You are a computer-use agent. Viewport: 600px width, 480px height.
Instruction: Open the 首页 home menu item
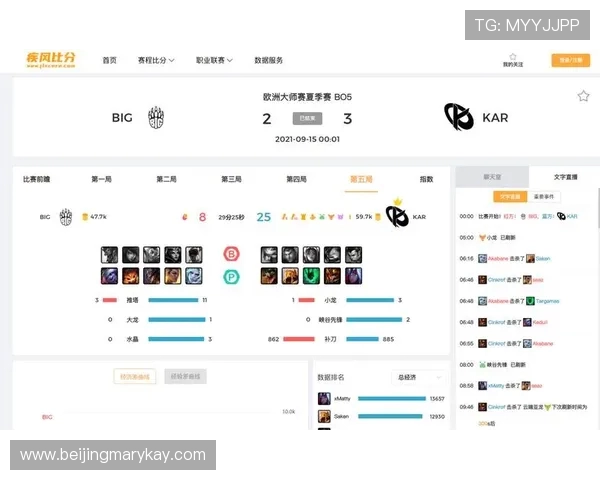click(x=109, y=60)
